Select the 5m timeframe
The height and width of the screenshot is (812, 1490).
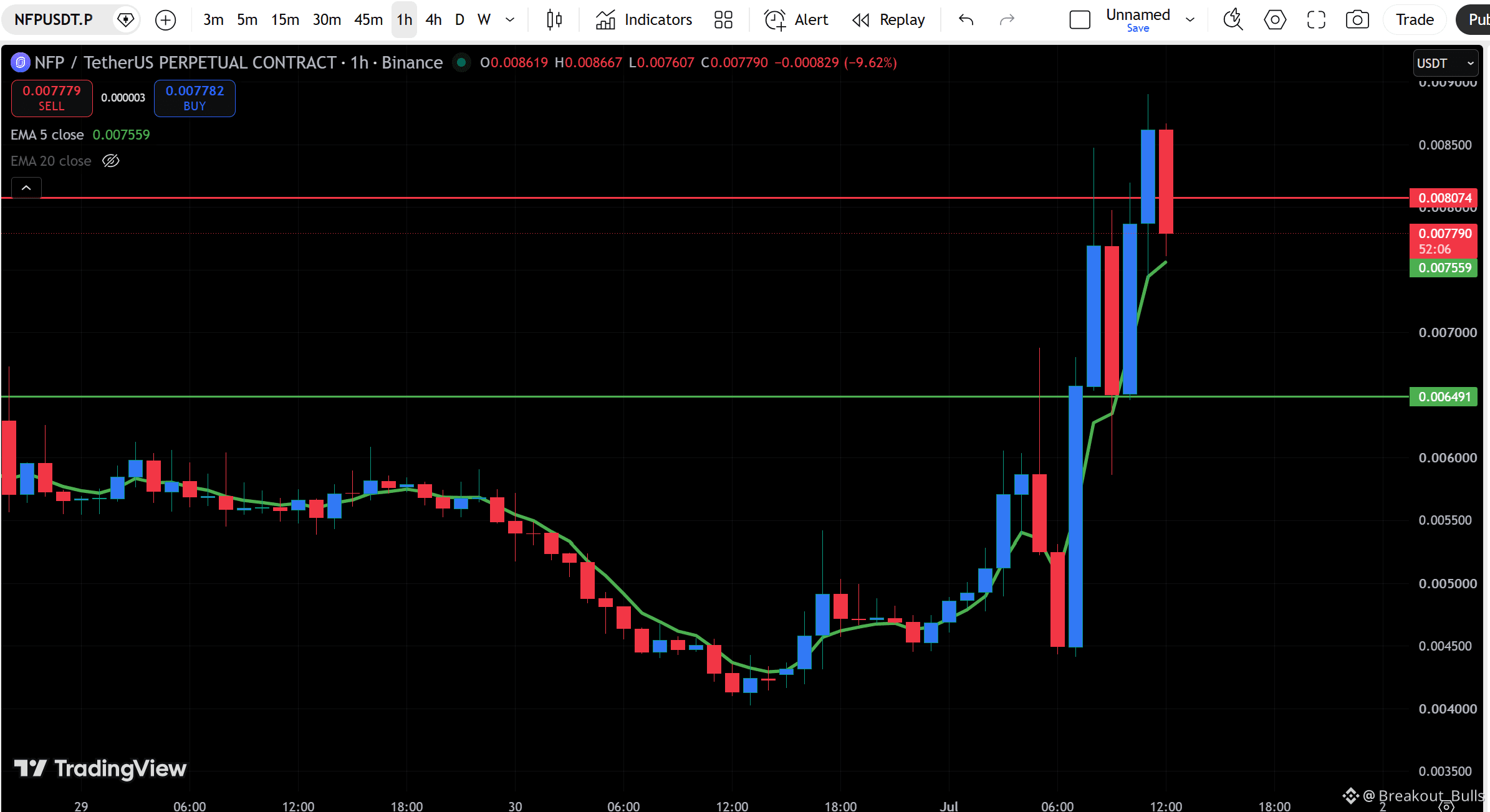click(x=247, y=20)
